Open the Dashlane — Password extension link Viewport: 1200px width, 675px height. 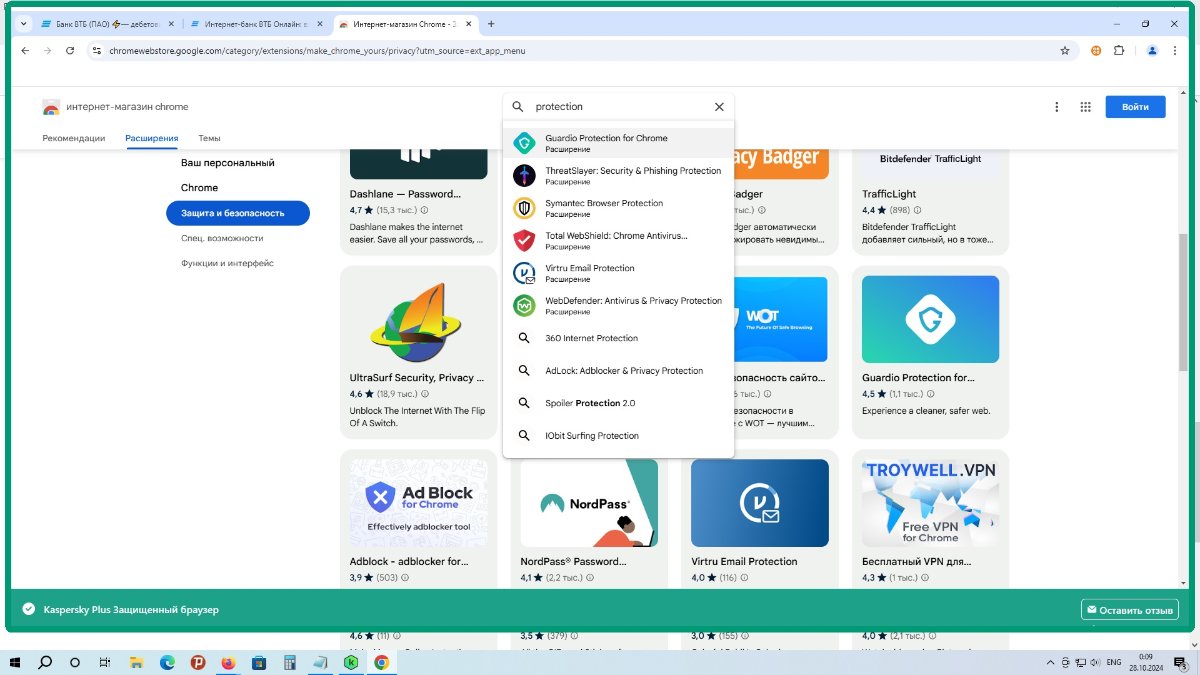(405, 194)
